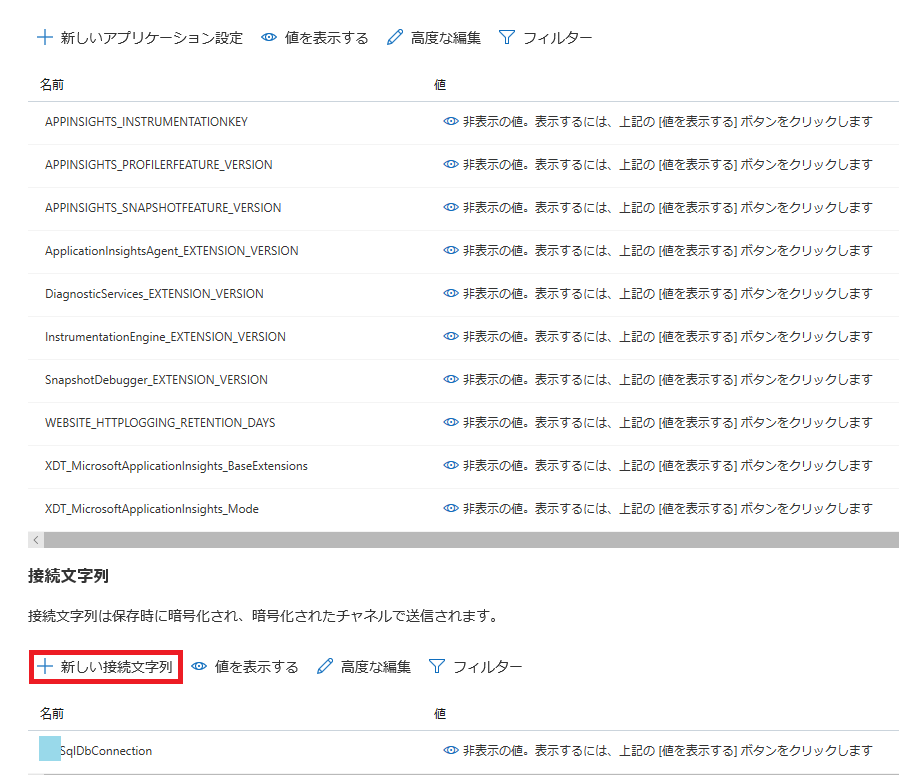Open XDT_MicrosoftApplicationInsights_Mode setting
Screen dimensions: 899x775
pyautogui.click(x=152, y=508)
